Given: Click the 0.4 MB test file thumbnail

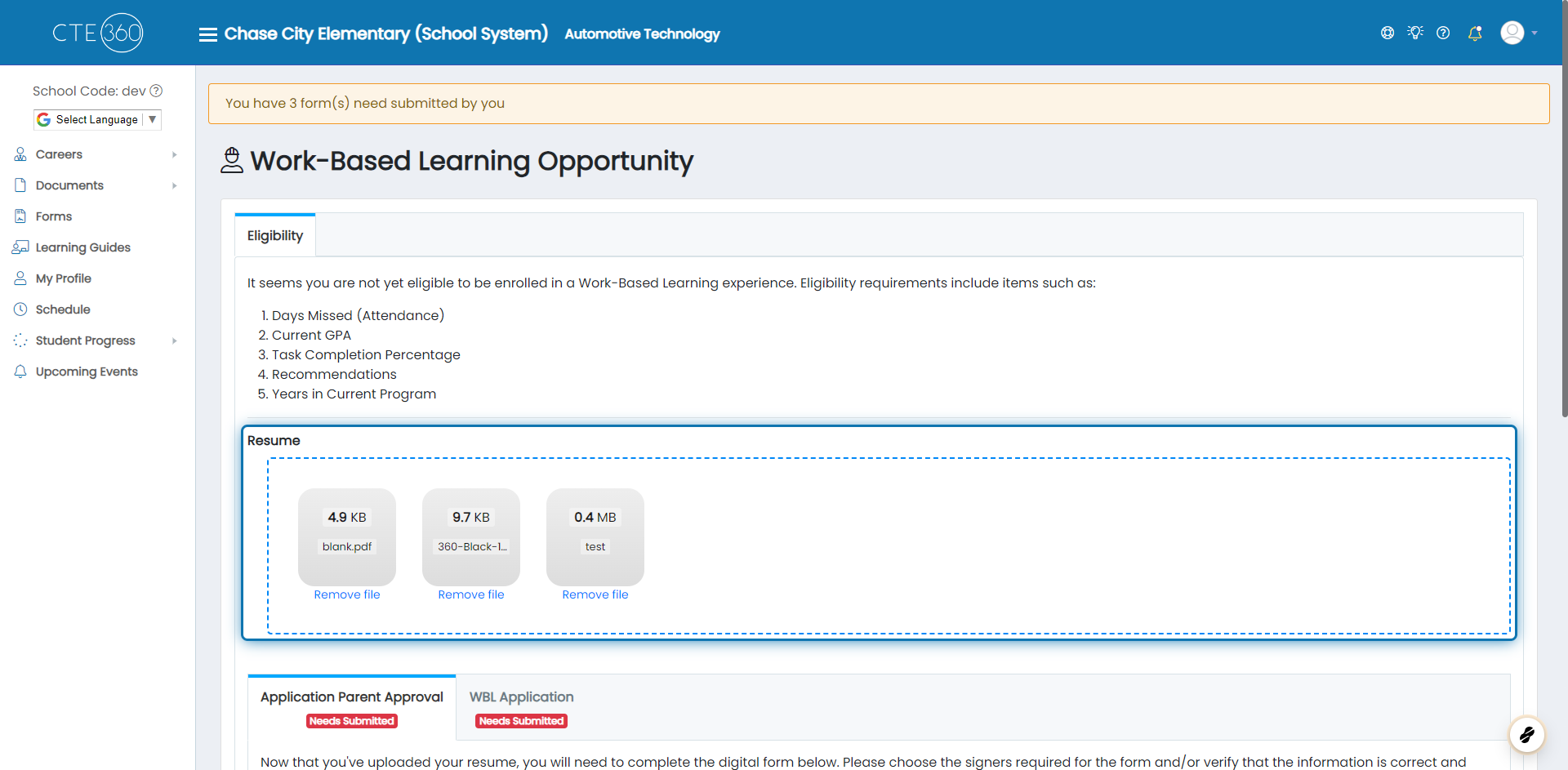Looking at the screenshot, I should (x=595, y=537).
